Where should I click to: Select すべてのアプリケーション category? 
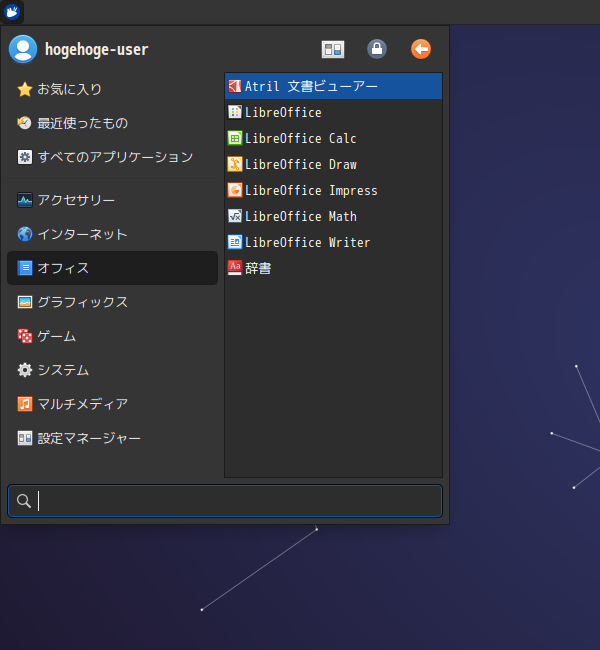click(112, 157)
